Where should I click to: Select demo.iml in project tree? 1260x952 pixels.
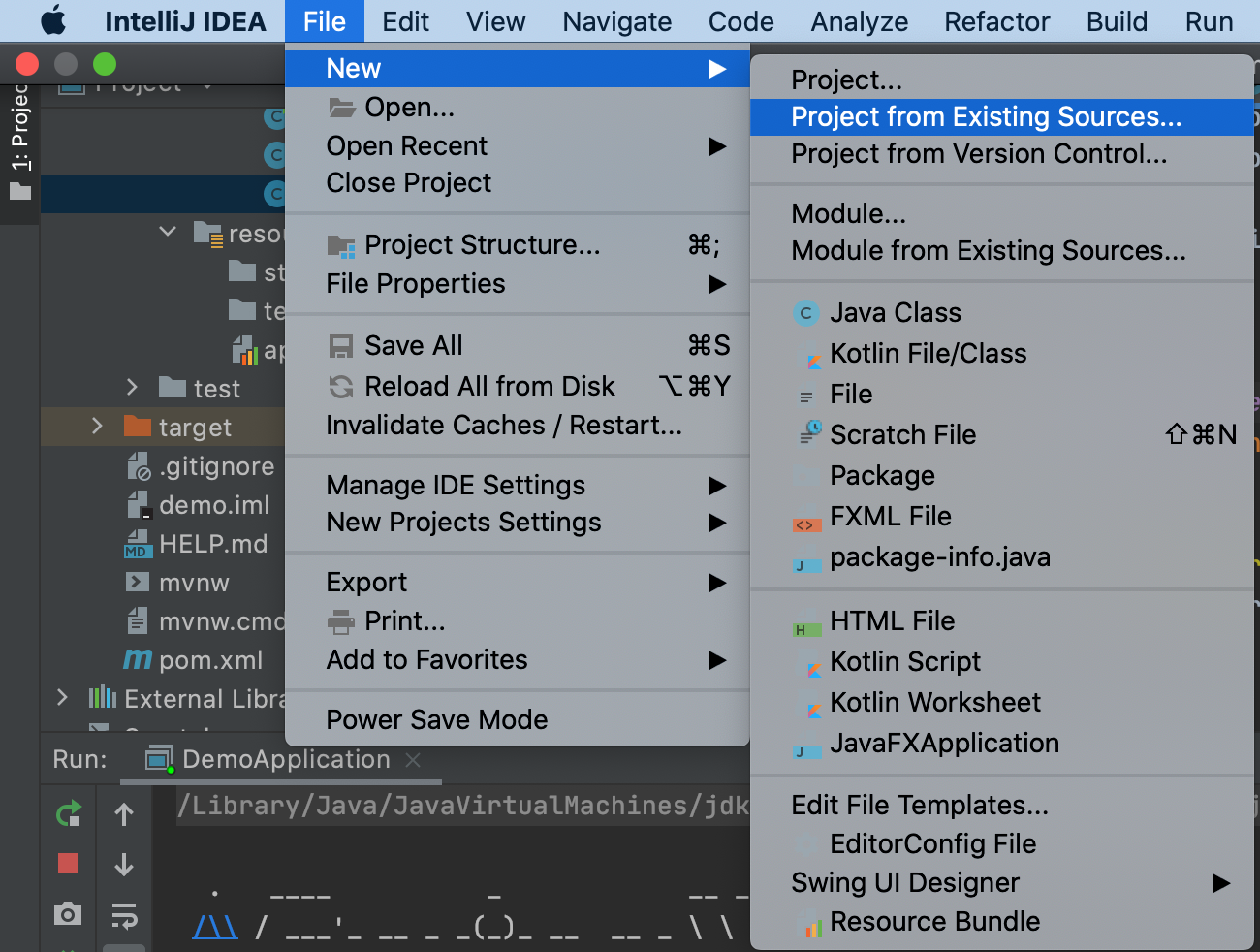(x=214, y=505)
